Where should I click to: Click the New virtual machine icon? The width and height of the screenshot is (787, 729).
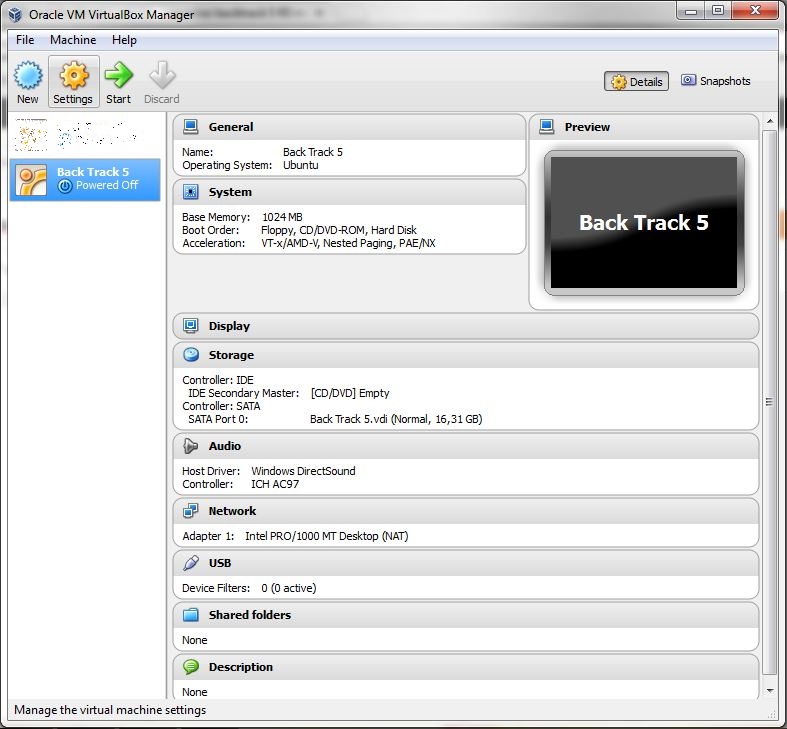click(x=28, y=75)
